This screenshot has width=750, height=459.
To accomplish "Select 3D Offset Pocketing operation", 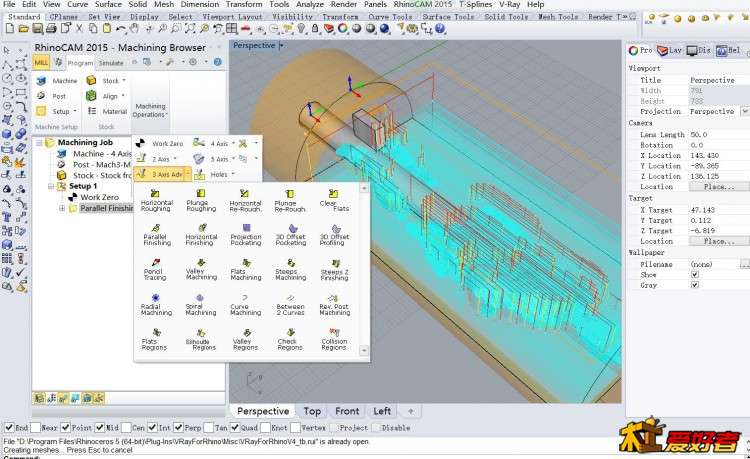I will 290,235.
